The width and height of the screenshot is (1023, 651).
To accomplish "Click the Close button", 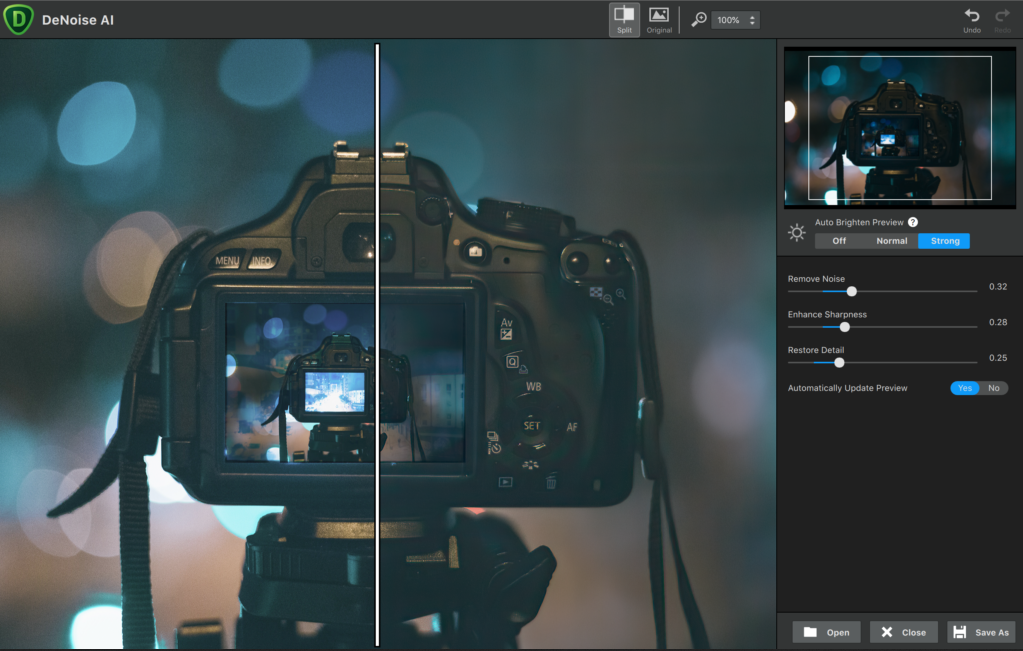I will tap(904, 632).
